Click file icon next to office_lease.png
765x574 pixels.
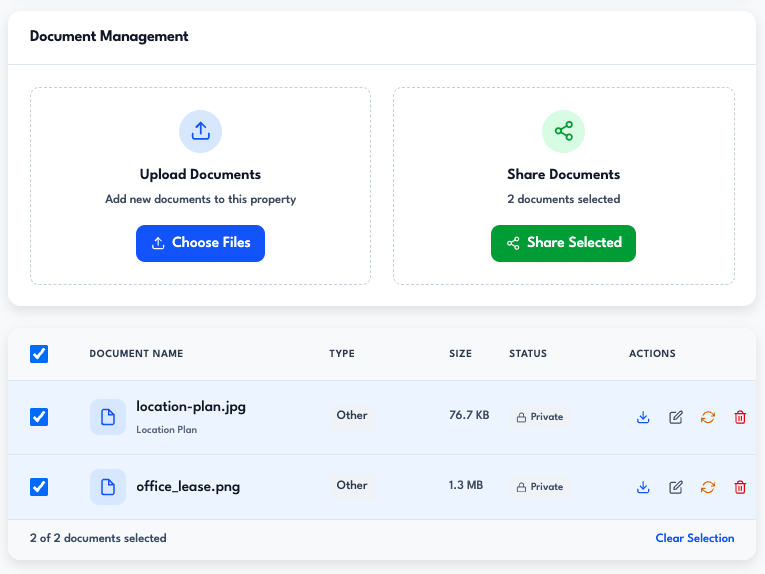[108, 487]
